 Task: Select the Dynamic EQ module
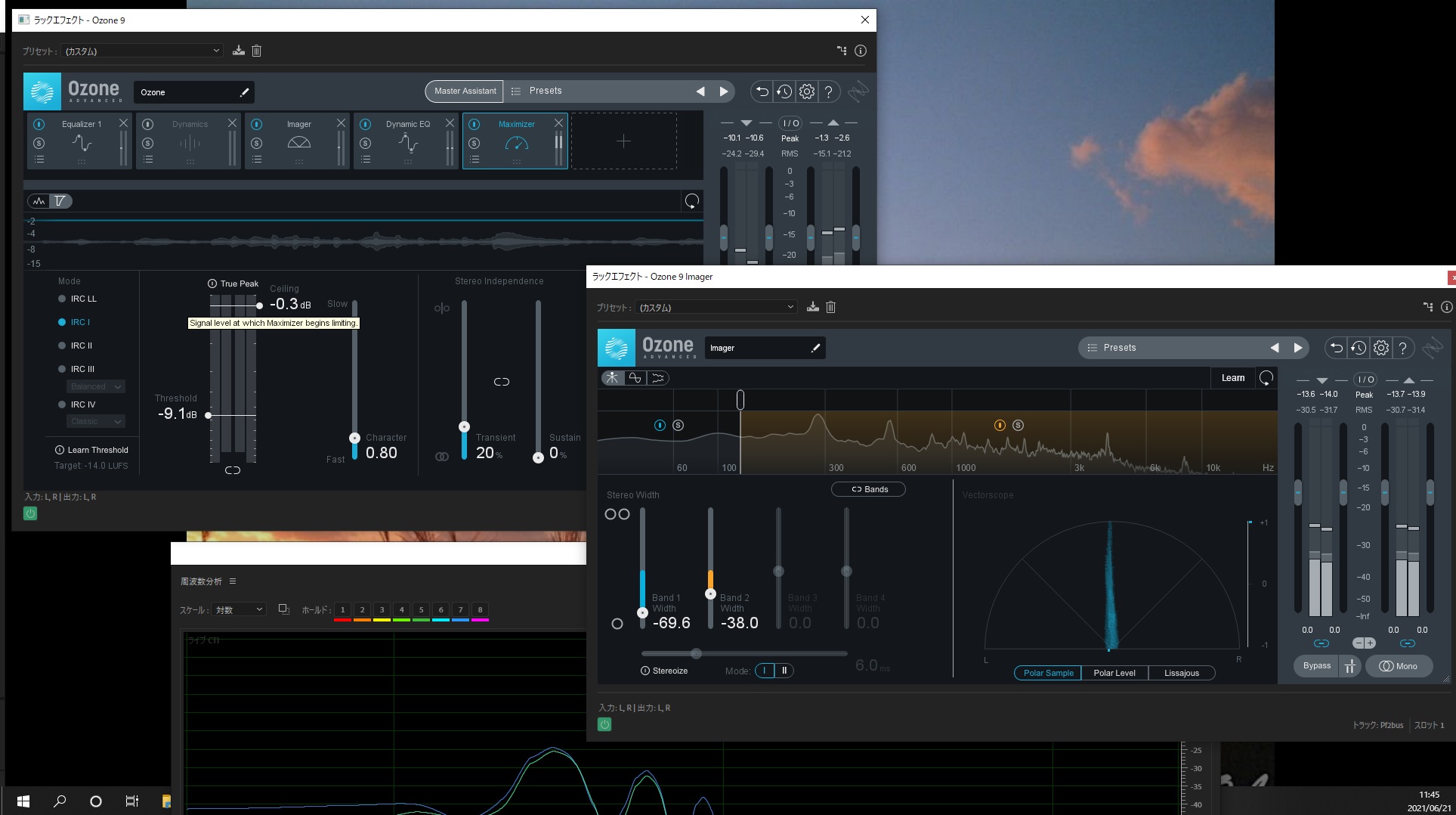407,141
